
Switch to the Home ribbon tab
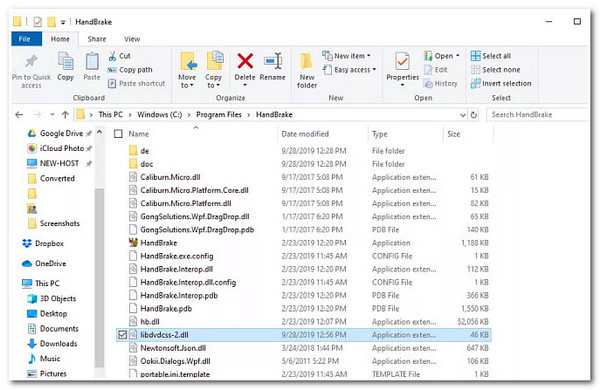point(60,39)
